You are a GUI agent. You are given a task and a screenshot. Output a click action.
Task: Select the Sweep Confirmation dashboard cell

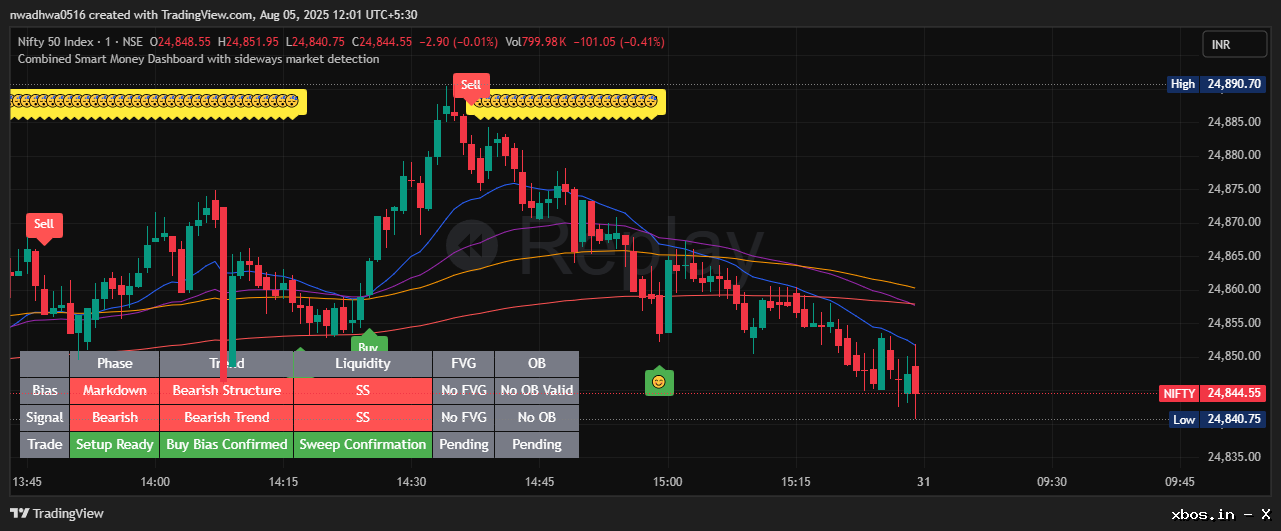click(363, 444)
